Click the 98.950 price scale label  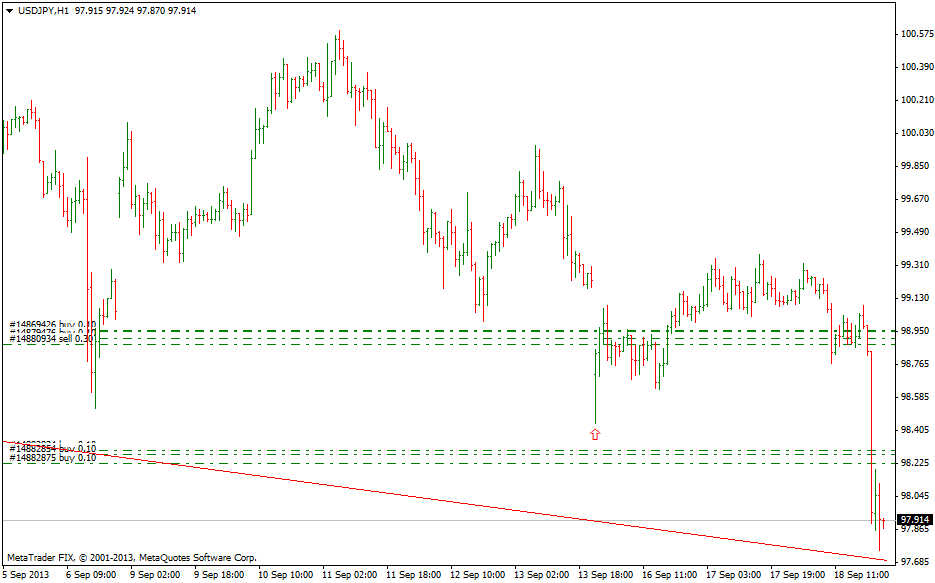(x=915, y=331)
